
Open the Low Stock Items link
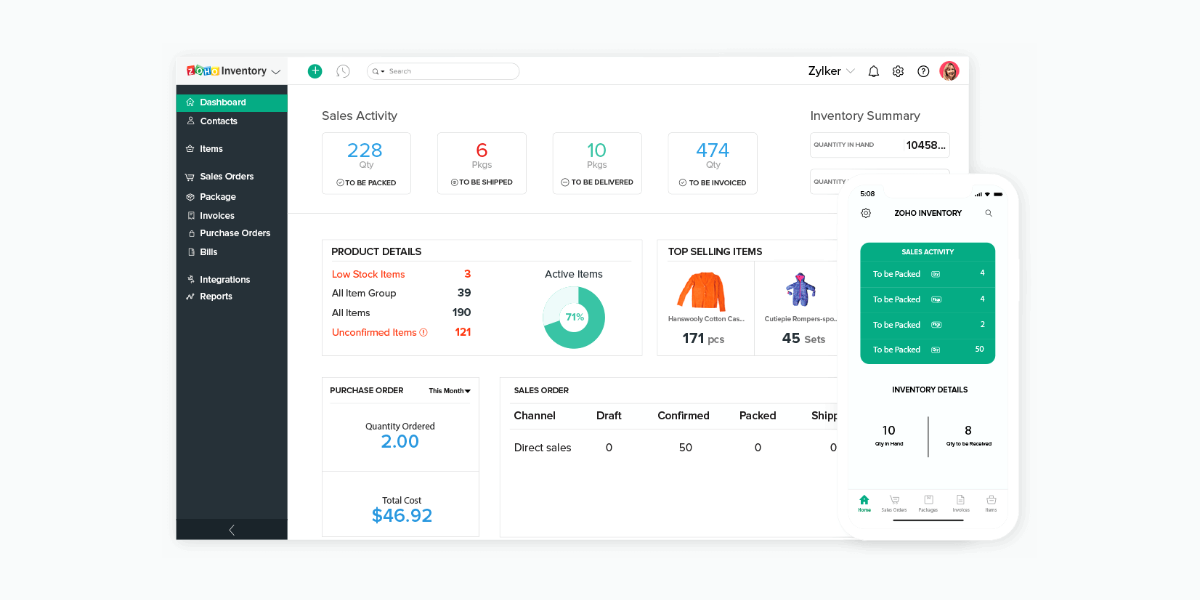(x=368, y=274)
